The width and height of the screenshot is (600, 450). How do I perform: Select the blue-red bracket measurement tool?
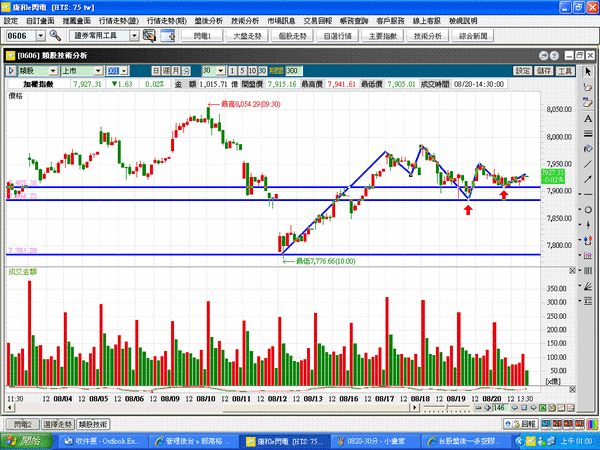(x=588, y=240)
